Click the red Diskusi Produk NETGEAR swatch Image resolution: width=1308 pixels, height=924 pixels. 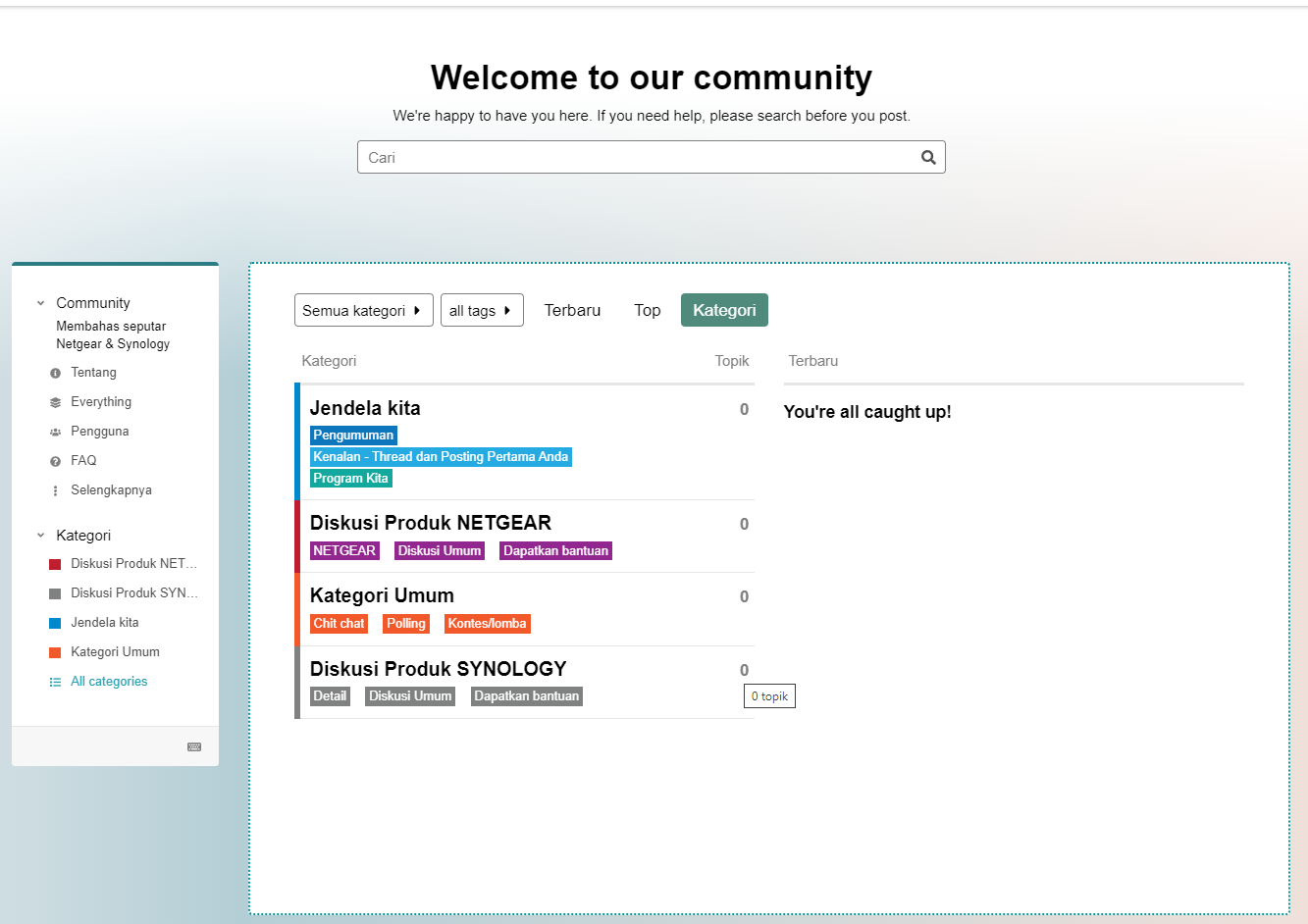click(x=55, y=564)
